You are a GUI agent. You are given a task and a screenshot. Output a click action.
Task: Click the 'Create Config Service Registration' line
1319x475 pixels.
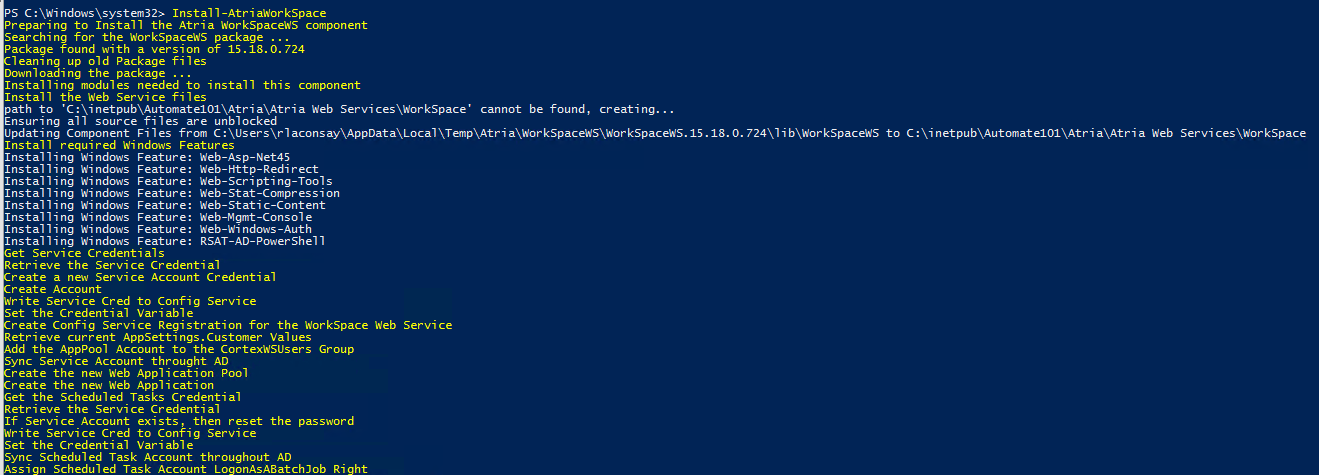[228, 325]
